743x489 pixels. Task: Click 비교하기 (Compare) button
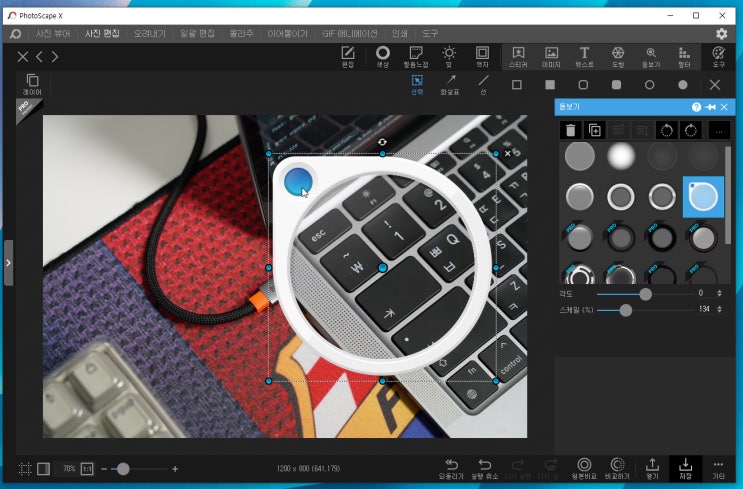click(x=617, y=469)
